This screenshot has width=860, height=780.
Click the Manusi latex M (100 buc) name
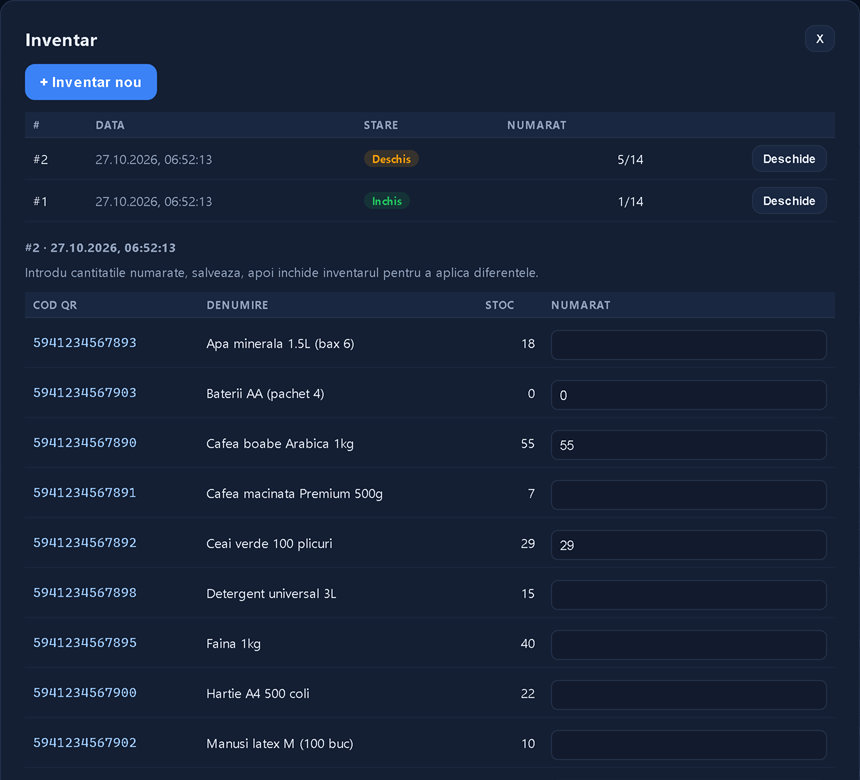(280, 744)
